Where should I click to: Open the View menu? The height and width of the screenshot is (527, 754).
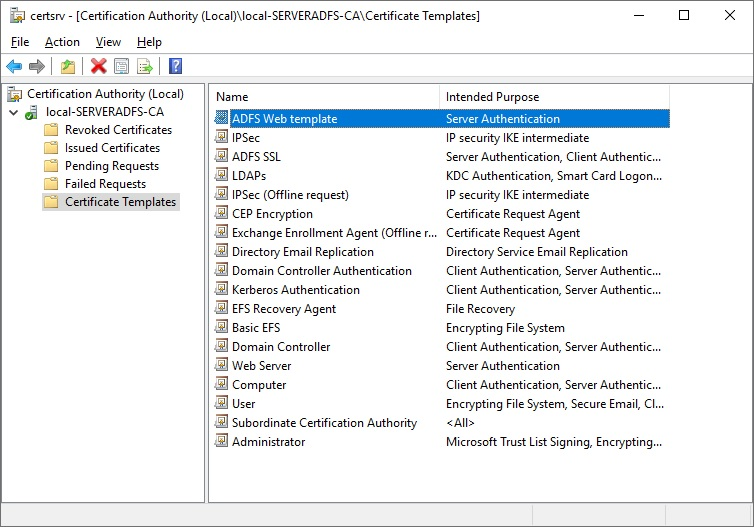[x=108, y=42]
